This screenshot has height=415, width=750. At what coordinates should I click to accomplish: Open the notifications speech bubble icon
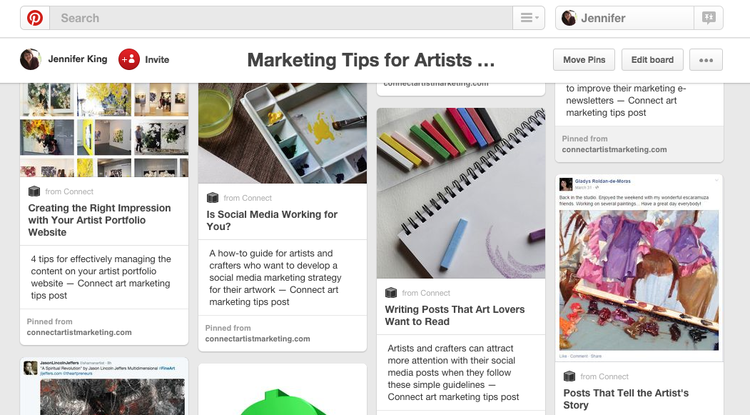[708, 18]
